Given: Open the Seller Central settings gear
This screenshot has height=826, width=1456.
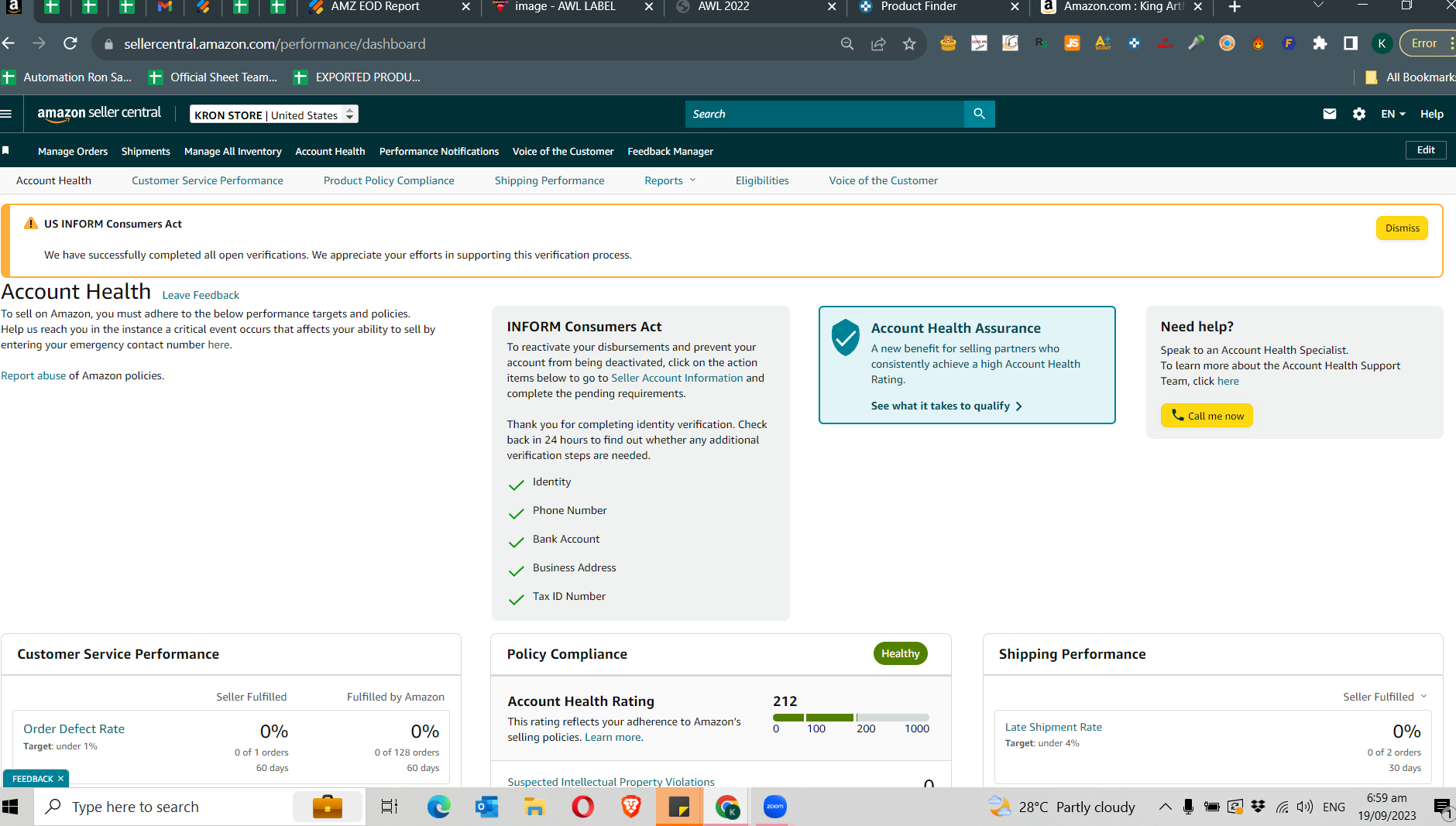Looking at the screenshot, I should point(1358,114).
